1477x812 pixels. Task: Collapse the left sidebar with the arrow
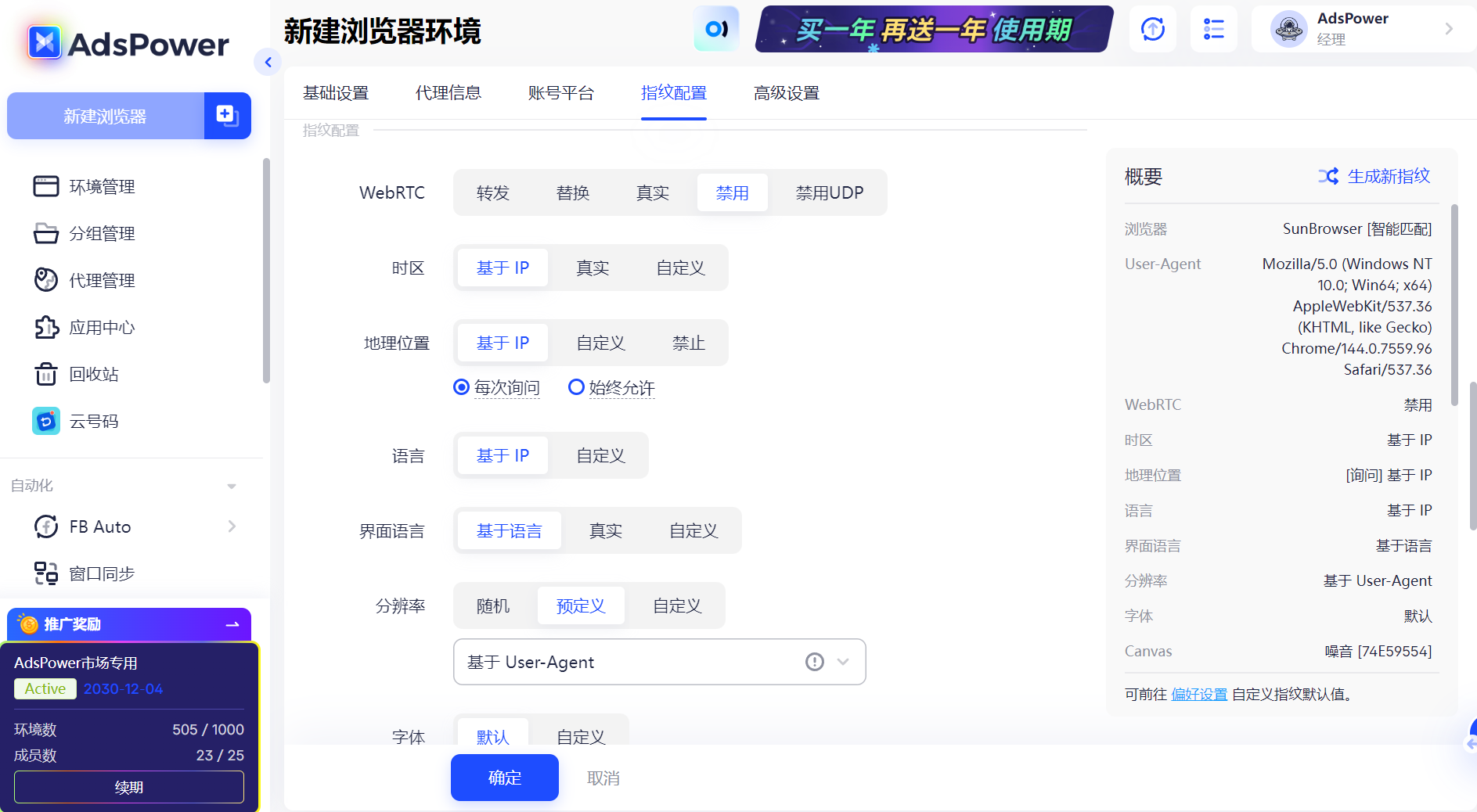point(268,62)
